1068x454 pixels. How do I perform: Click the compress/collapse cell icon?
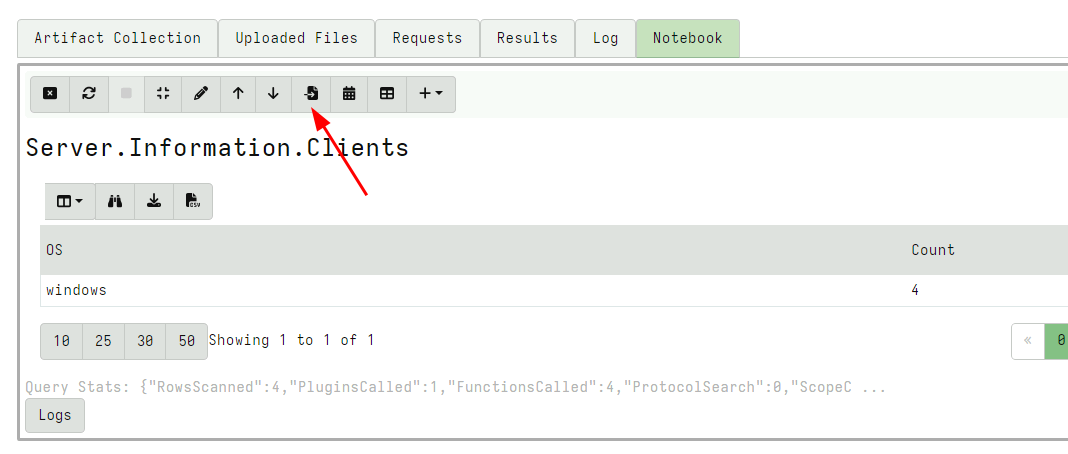(x=163, y=94)
